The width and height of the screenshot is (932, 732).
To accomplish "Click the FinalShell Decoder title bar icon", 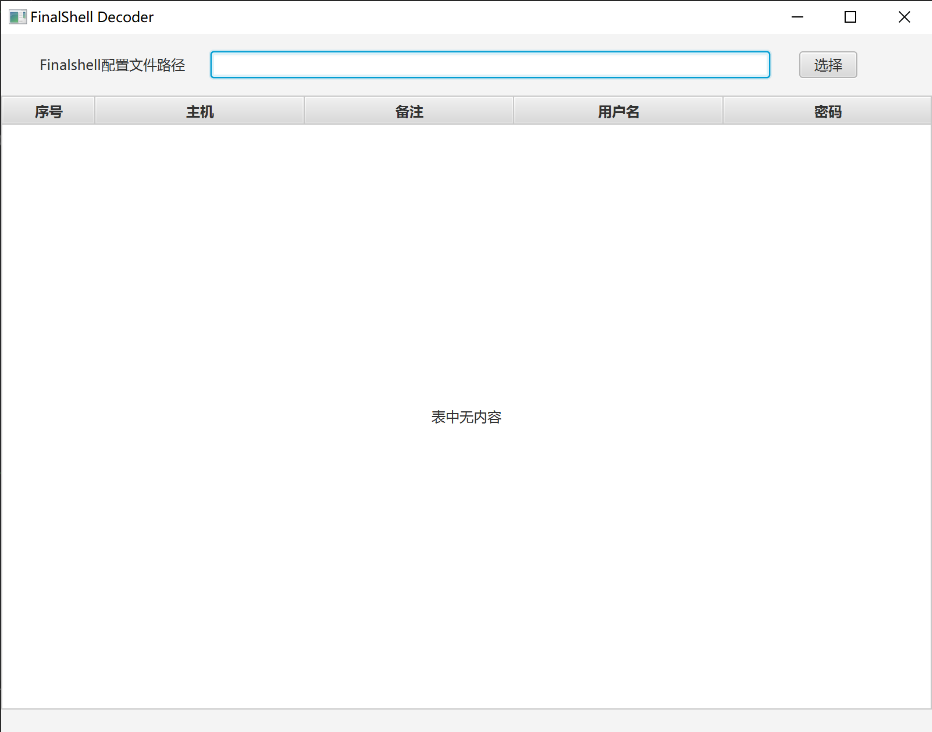I will [x=18, y=17].
